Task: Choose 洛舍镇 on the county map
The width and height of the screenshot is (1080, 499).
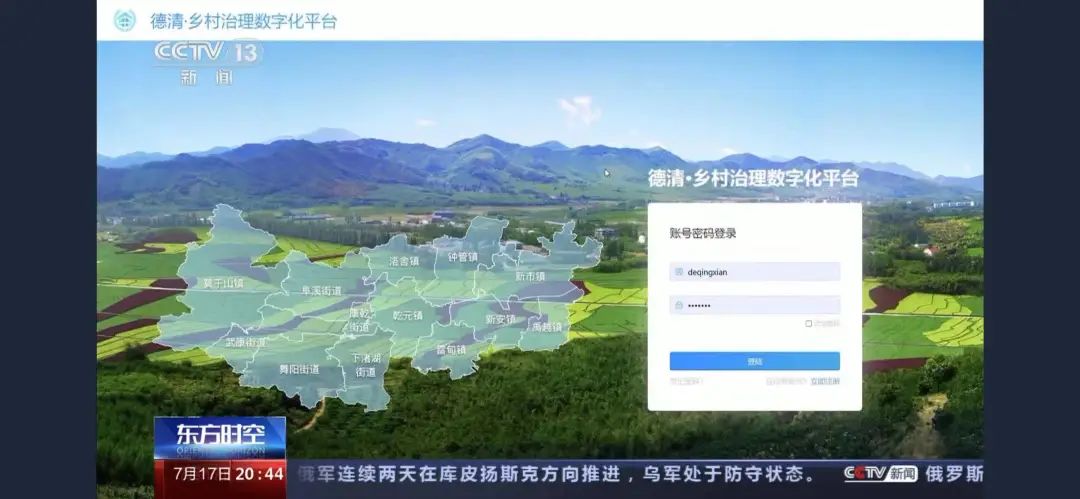Action: (403, 260)
